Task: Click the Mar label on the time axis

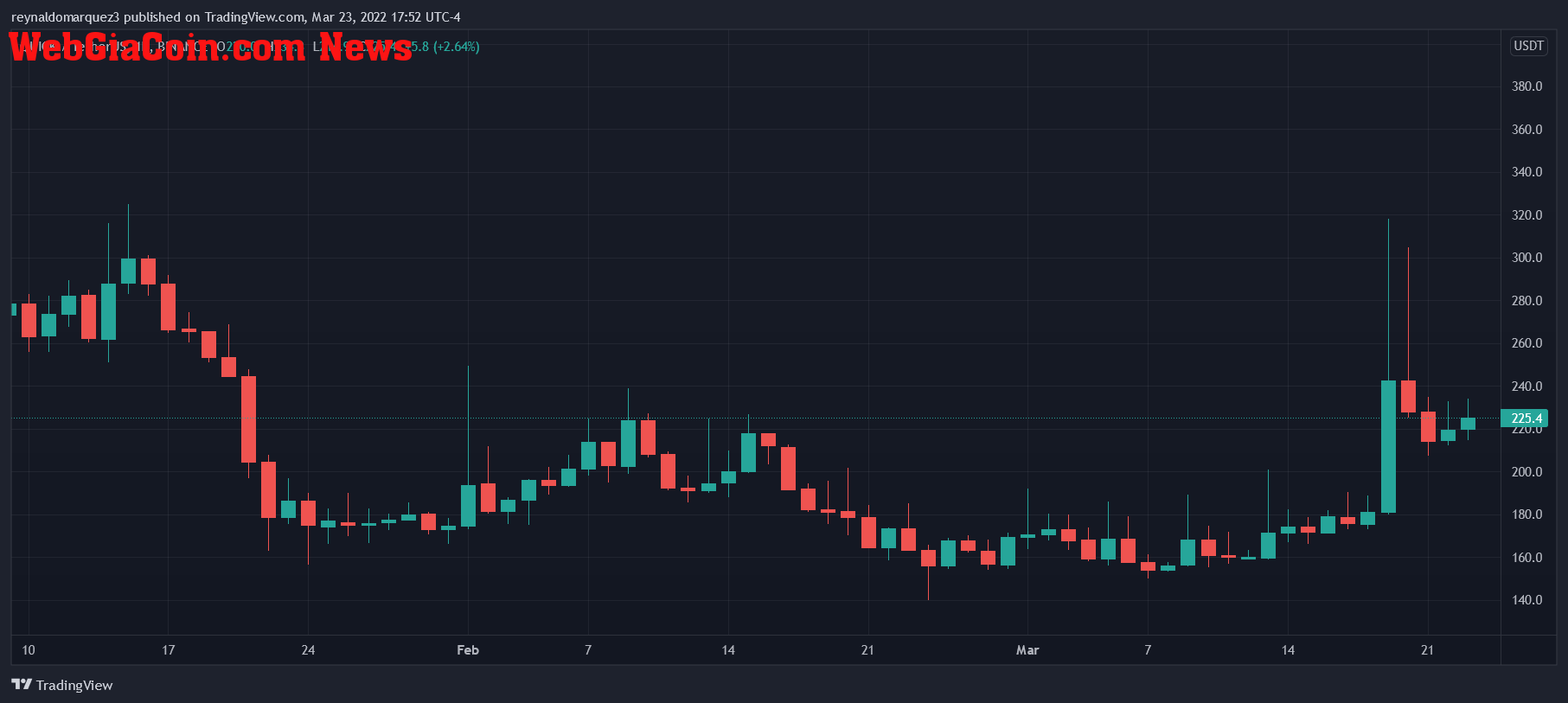Action: 1027,650
